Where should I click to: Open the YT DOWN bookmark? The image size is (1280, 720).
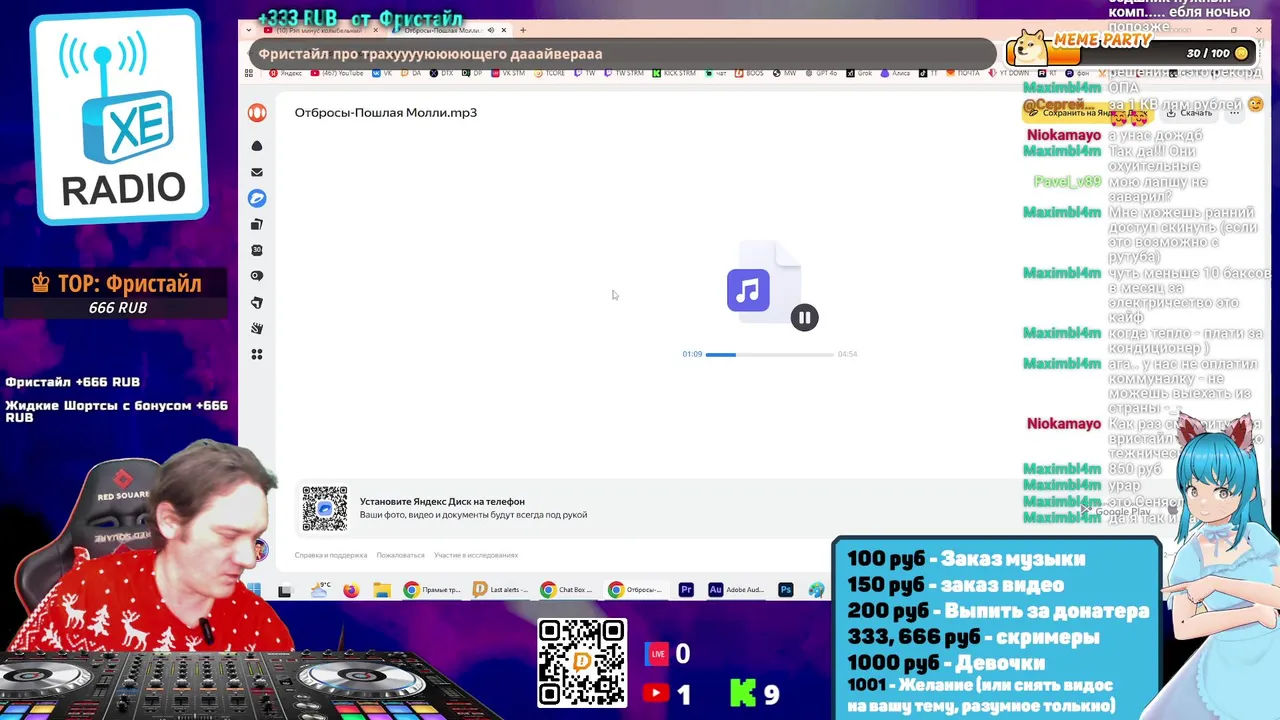[1007, 73]
